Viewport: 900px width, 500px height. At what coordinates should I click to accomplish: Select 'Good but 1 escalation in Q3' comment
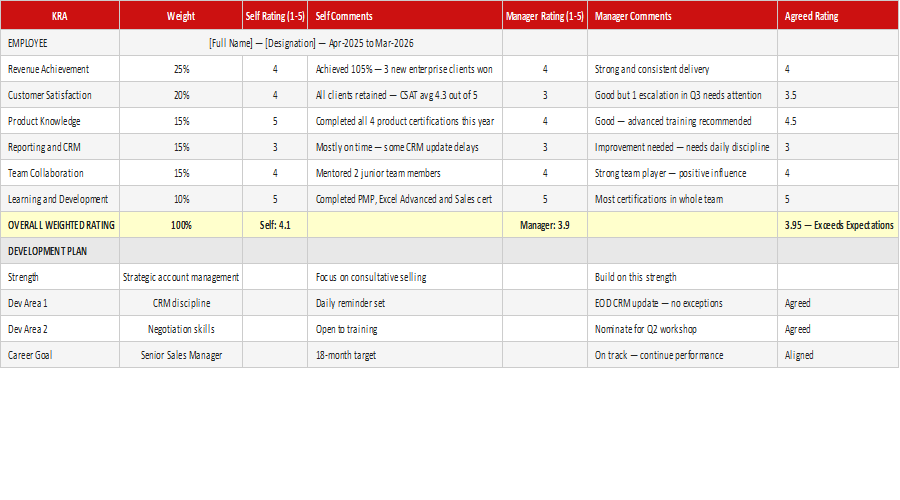pyautogui.click(x=682, y=95)
